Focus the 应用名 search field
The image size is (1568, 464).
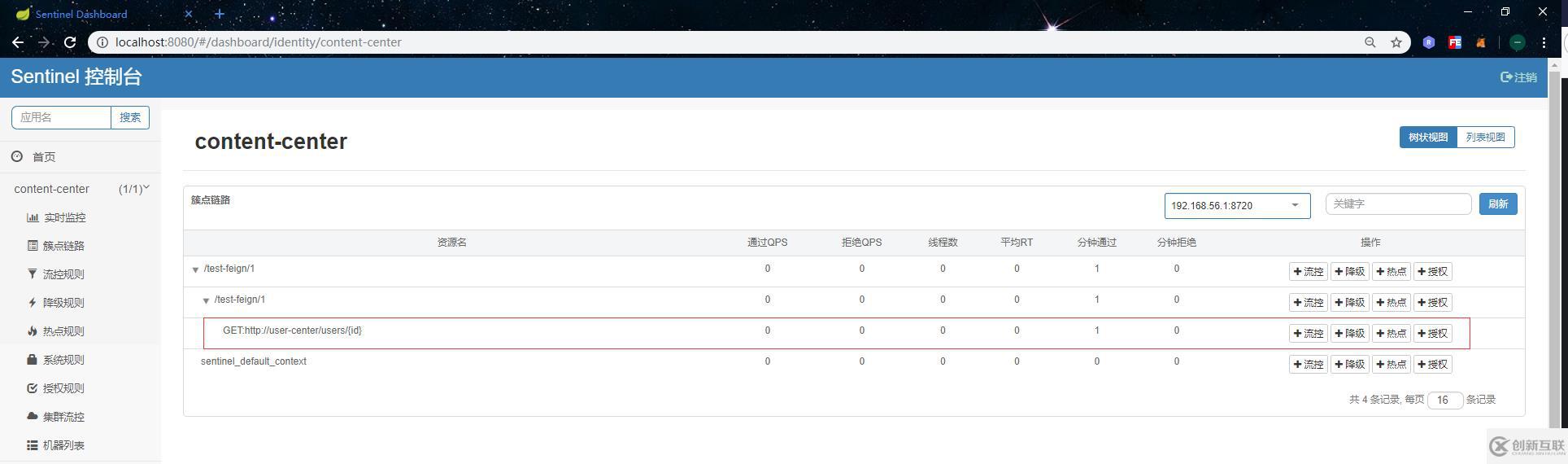pyautogui.click(x=61, y=117)
